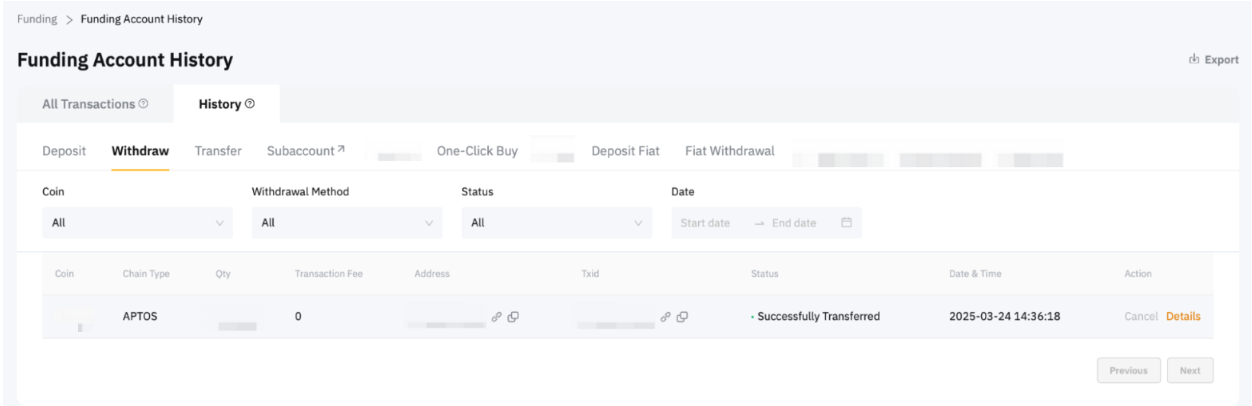The image size is (1252, 406).
Task: Click help icon beside All Transactions
Action: tap(144, 104)
